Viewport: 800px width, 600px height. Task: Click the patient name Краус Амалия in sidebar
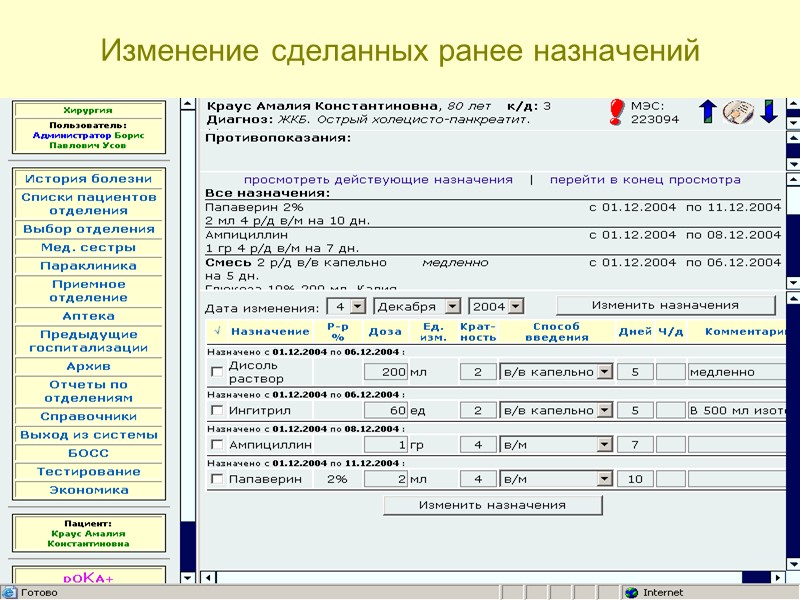[88, 538]
